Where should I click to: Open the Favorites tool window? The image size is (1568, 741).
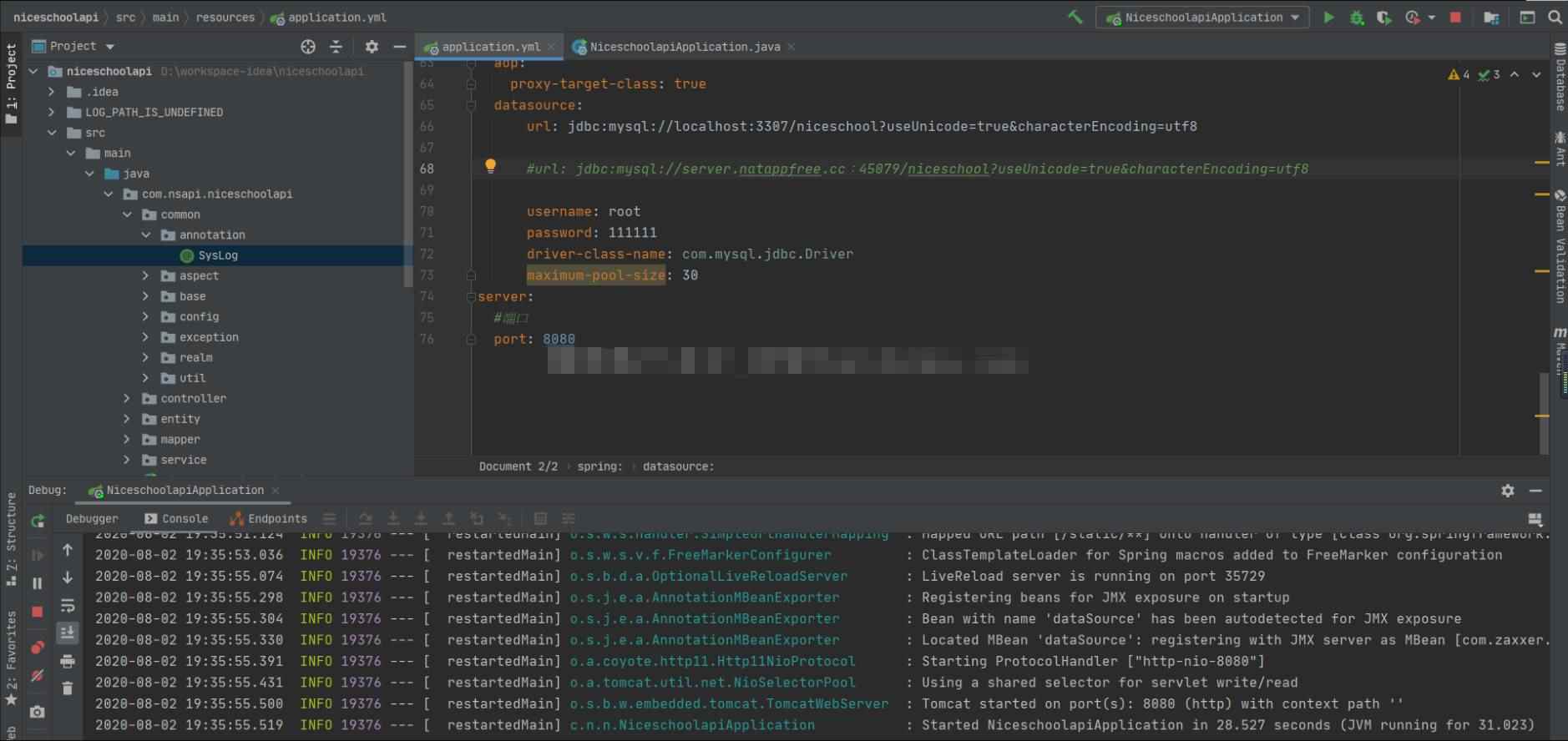click(11, 658)
